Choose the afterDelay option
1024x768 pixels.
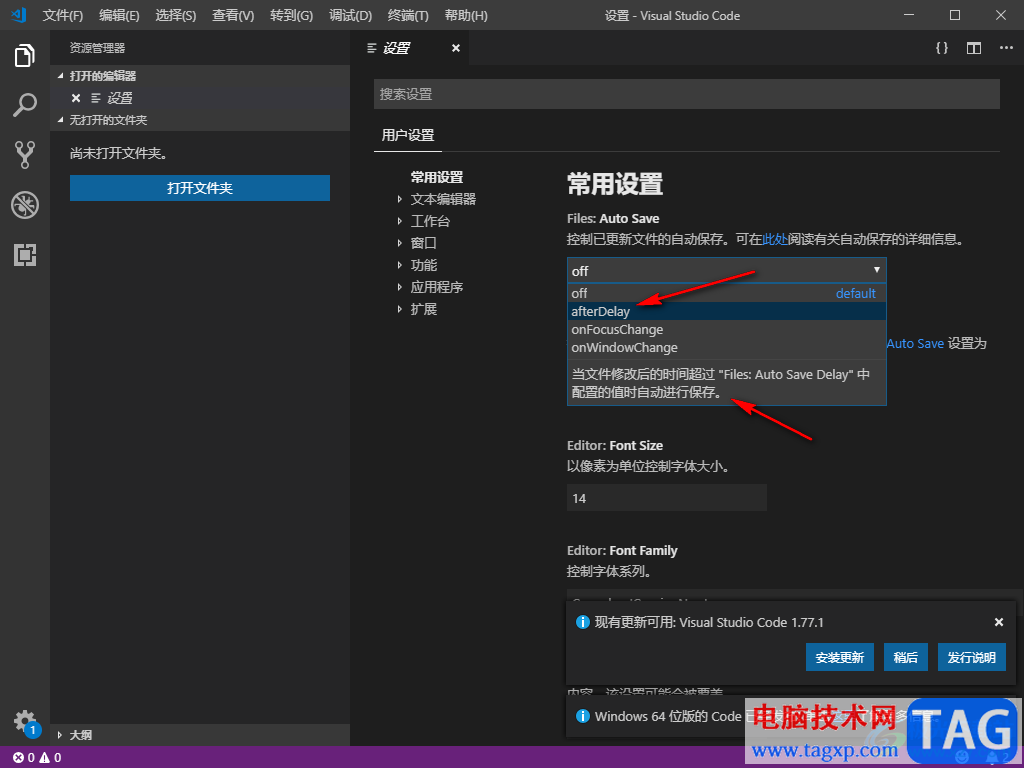coord(726,312)
